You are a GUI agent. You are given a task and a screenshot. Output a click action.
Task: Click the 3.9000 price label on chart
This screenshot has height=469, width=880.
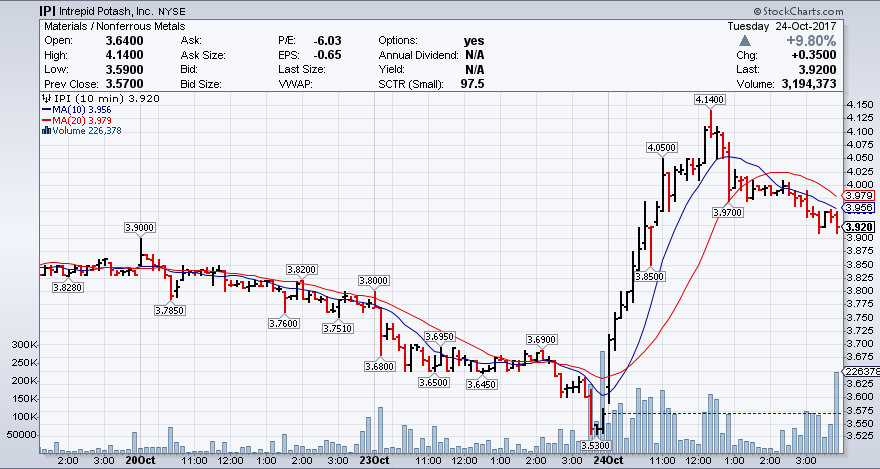141,228
